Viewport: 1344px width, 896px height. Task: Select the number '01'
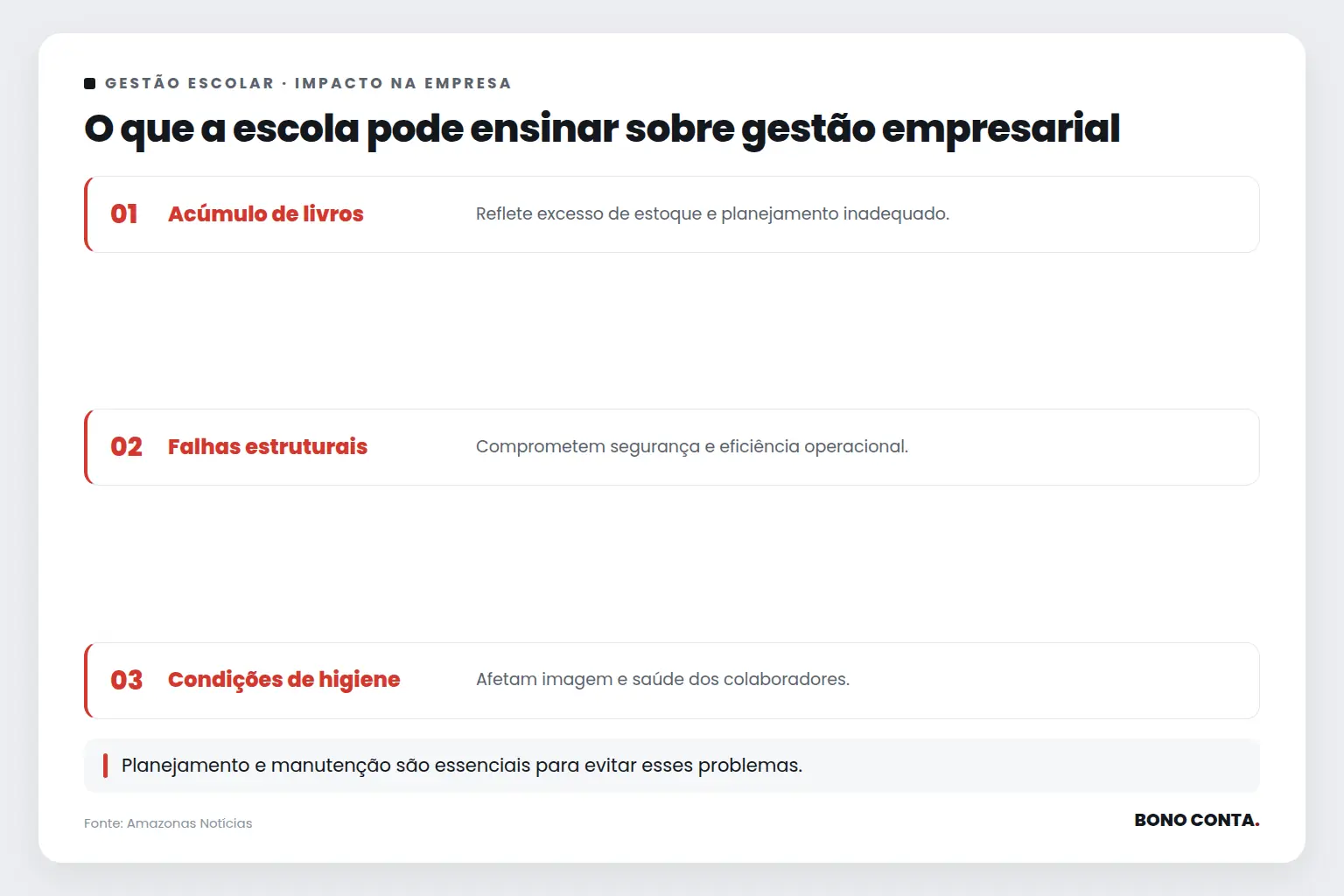[x=124, y=214]
